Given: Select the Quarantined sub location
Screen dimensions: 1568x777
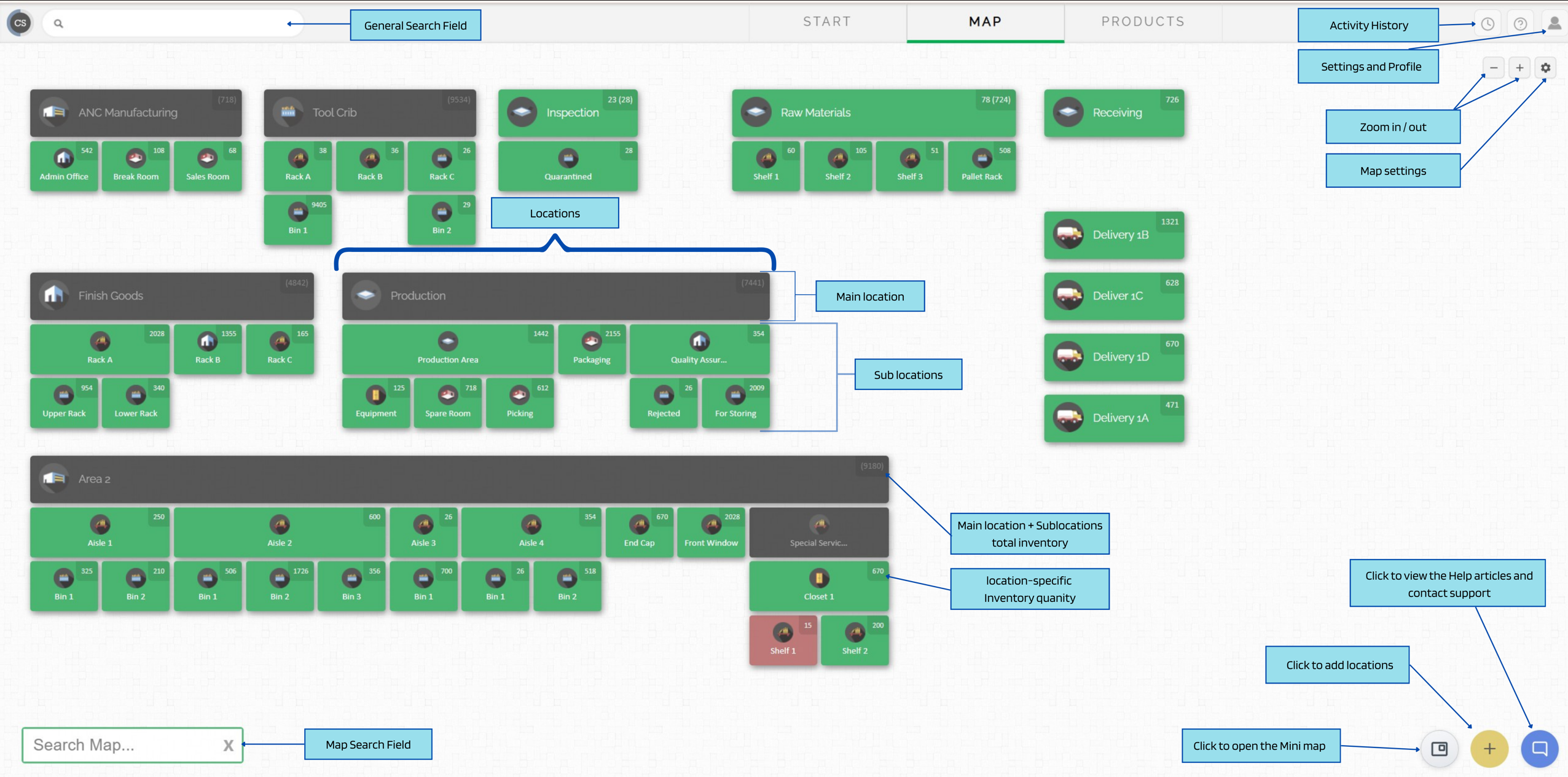Looking at the screenshot, I should 568,166.
